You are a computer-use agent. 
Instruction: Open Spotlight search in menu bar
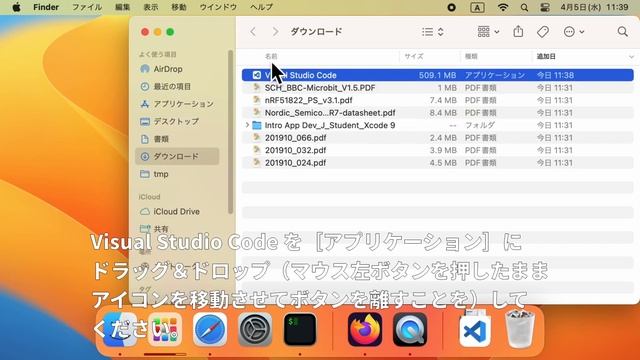pos(524,7)
